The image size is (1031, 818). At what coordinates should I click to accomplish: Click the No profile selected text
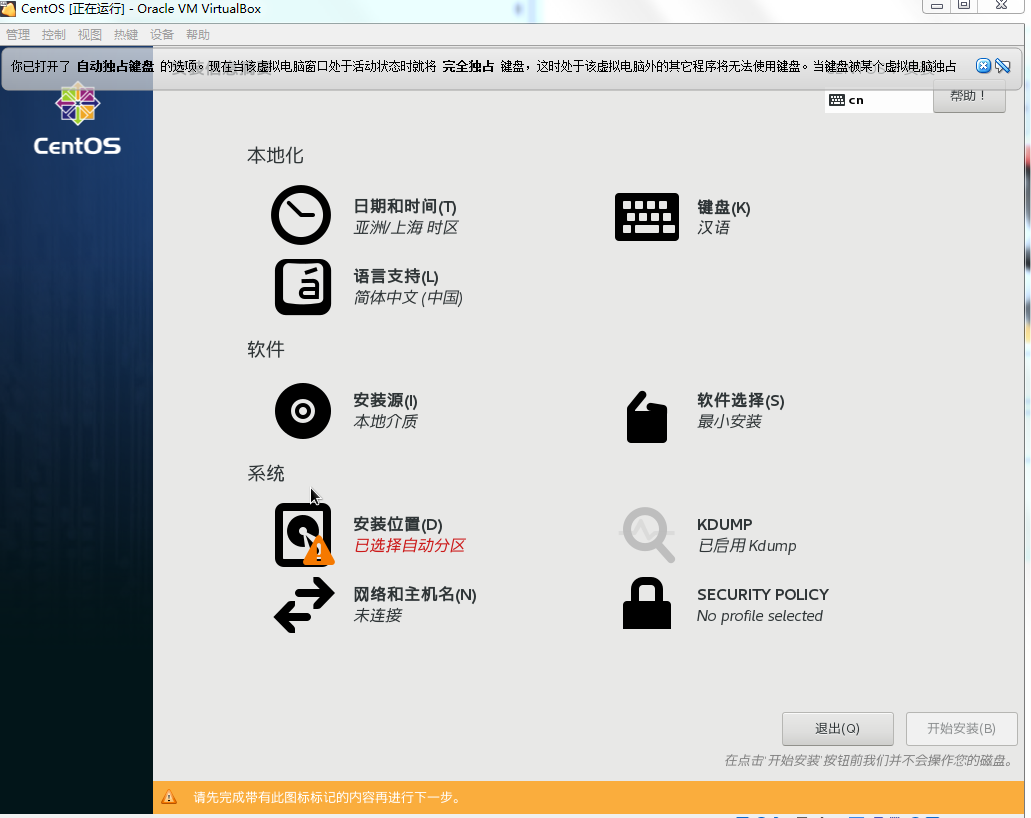[x=759, y=616]
